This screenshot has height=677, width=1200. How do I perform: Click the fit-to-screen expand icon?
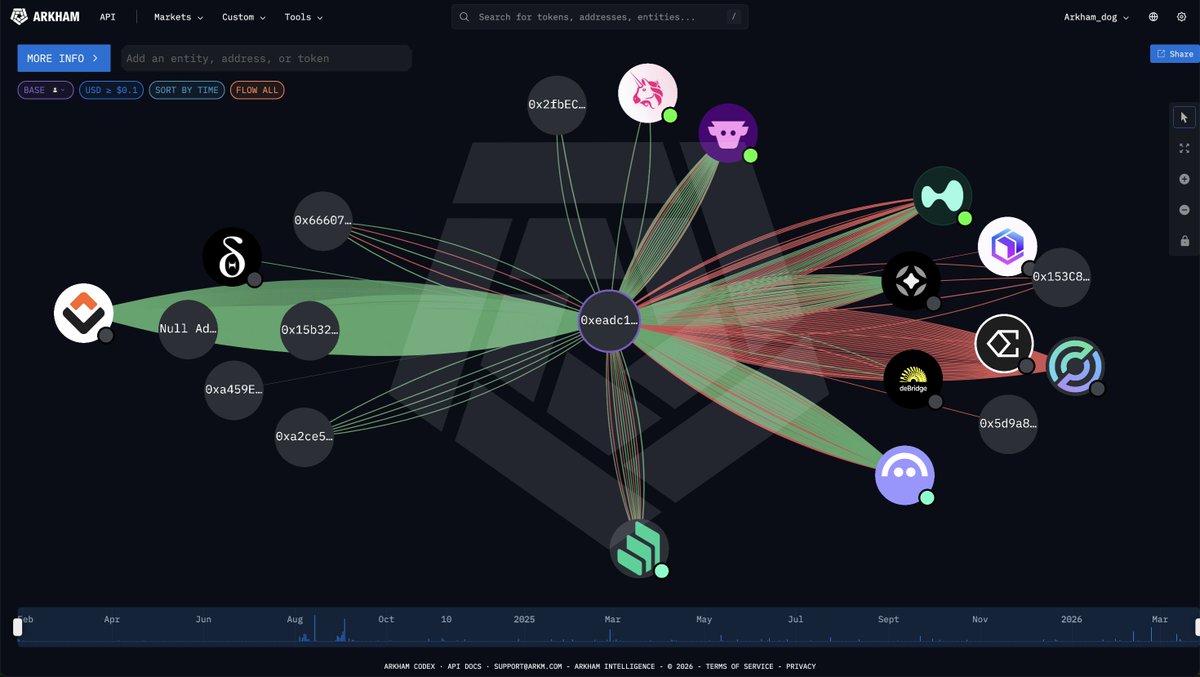pyautogui.click(x=1184, y=148)
